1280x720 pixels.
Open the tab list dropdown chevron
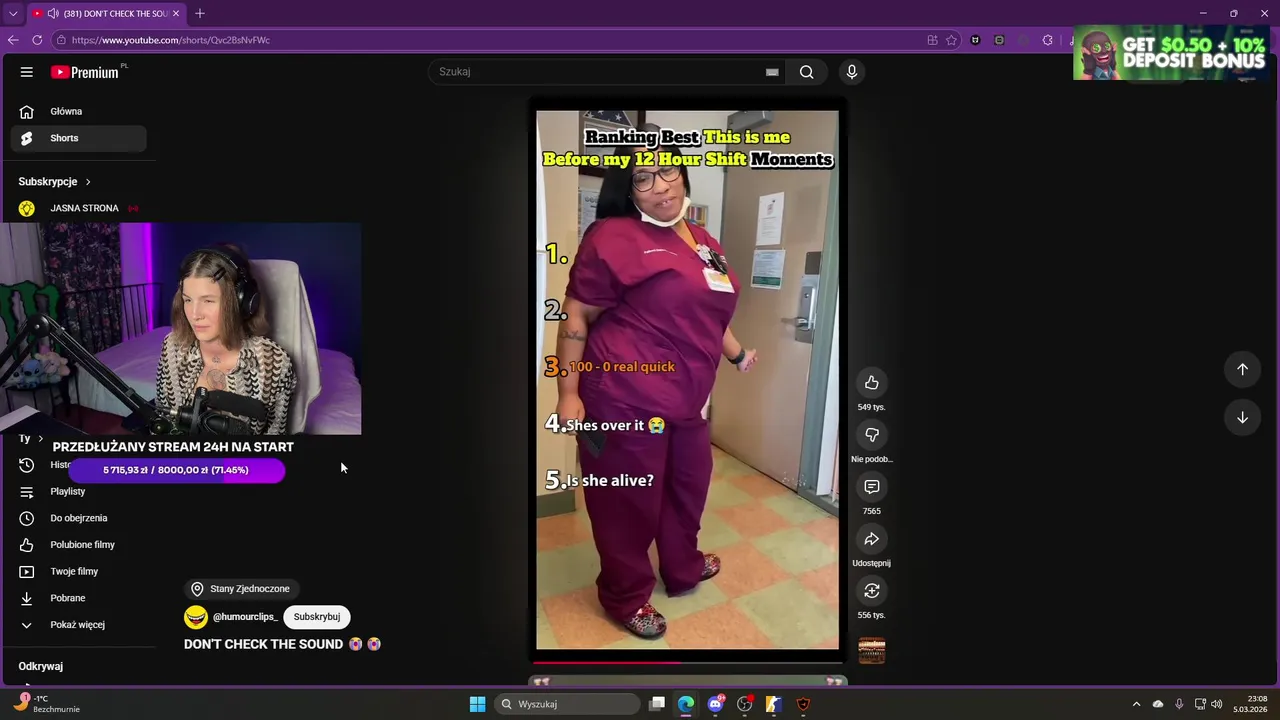click(13, 13)
